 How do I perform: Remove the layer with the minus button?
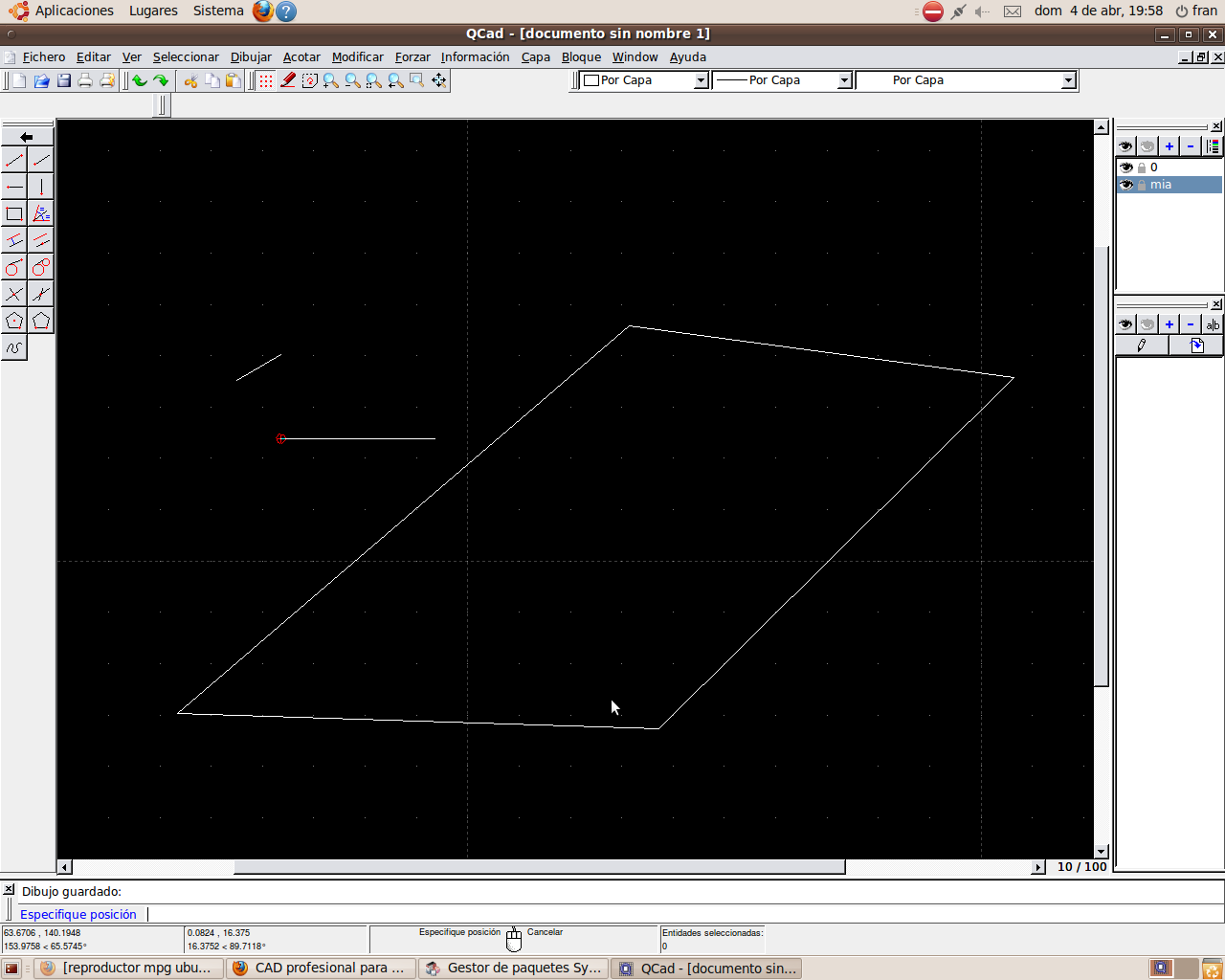[x=1191, y=146]
